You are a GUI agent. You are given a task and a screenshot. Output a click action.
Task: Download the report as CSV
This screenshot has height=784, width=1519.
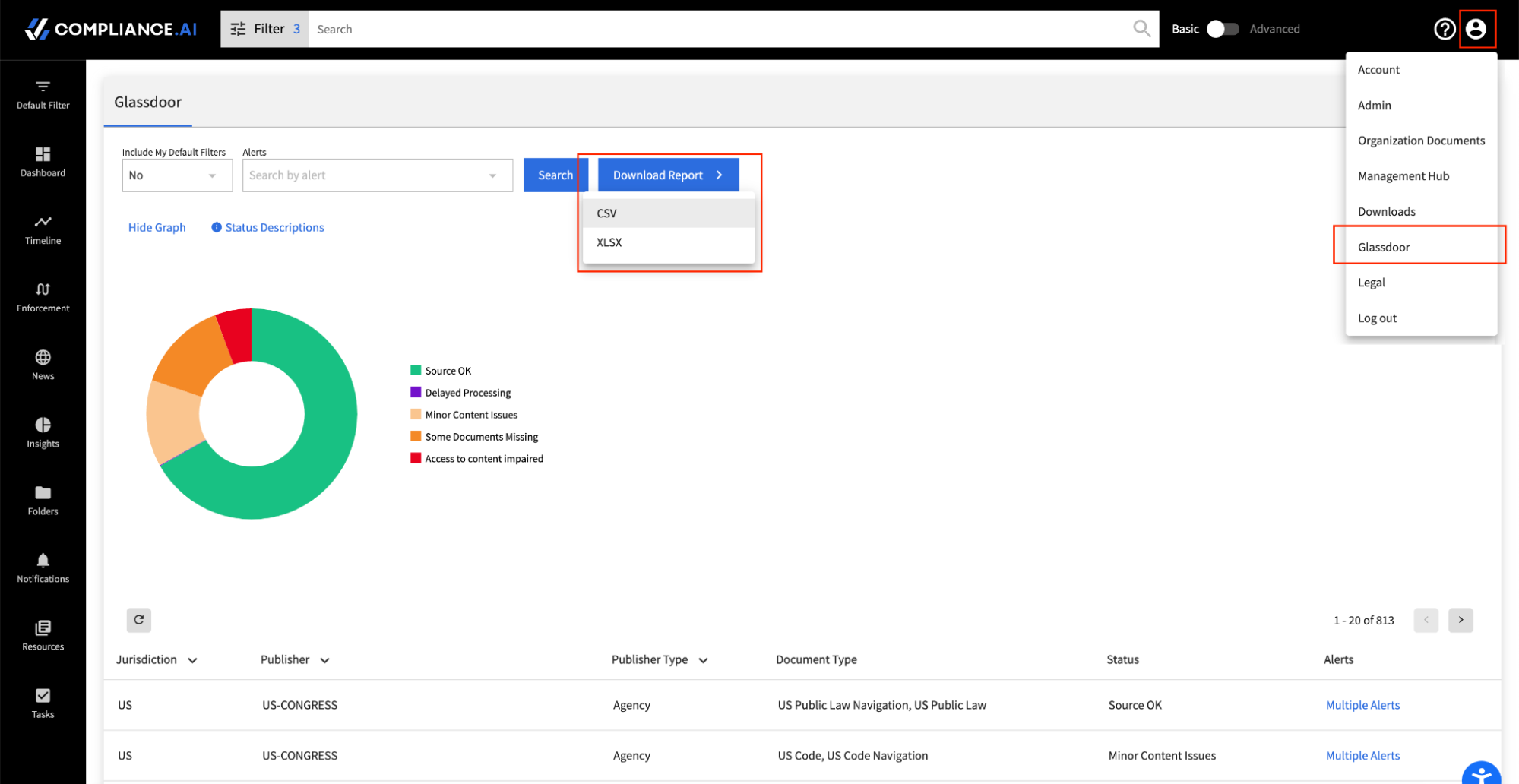coord(606,213)
